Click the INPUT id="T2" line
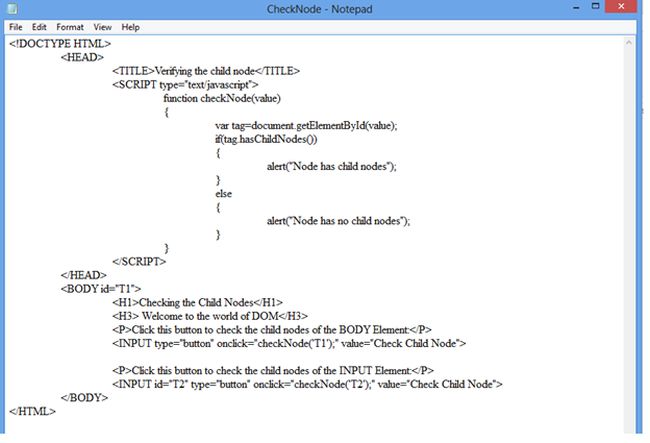Image resolution: width=650 pixels, height=443 pixels. (x=307, y=384)
